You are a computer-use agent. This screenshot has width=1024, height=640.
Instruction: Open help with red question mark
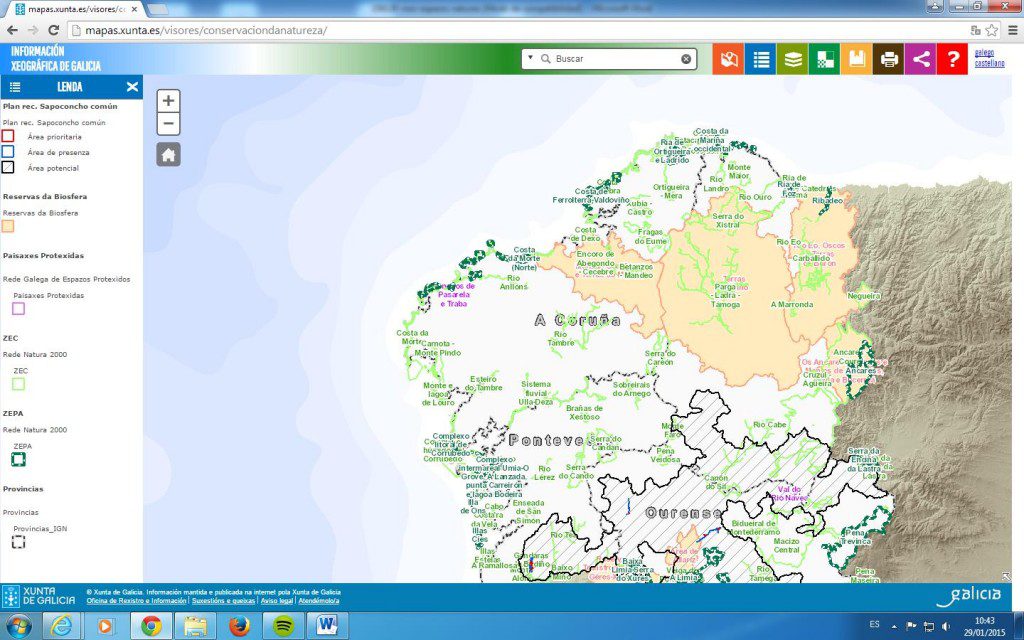[x=953, y=59]
